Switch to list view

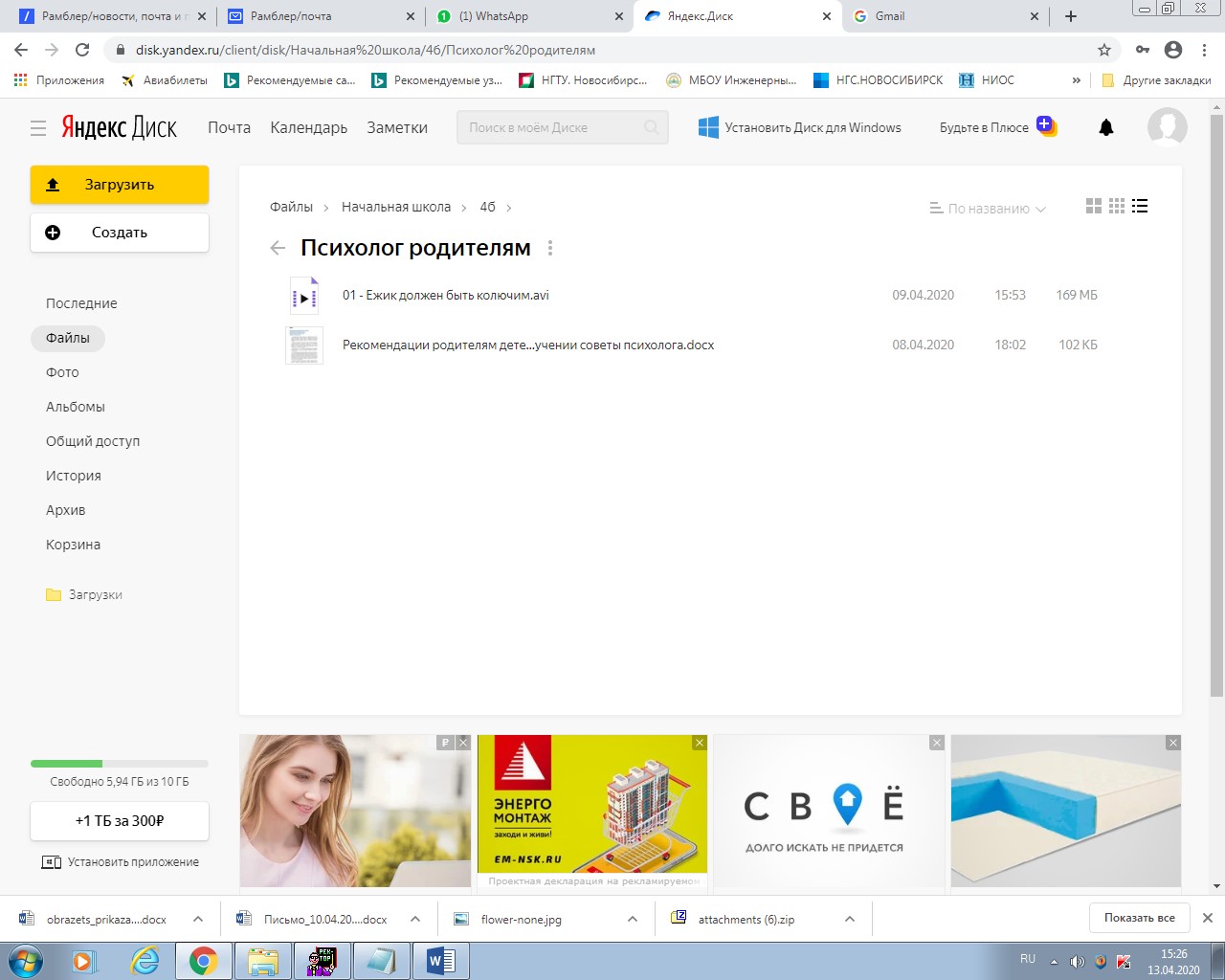click(1140, 207)
